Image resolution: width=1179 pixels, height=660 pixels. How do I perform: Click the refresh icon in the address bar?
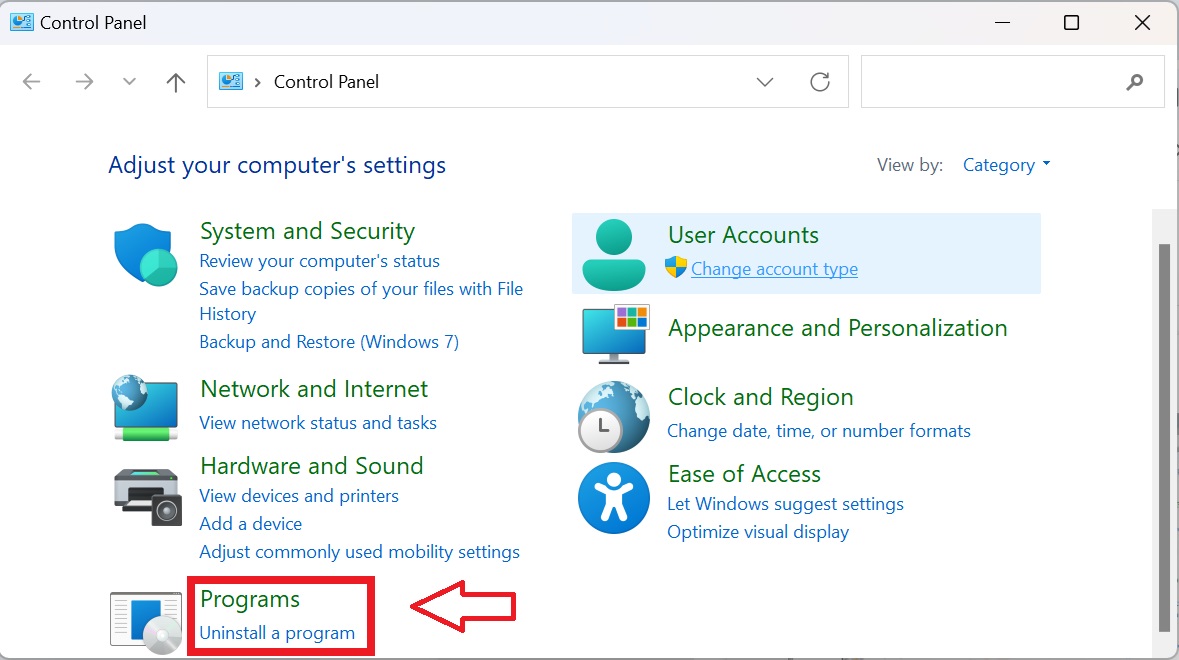tap(820, 82)
